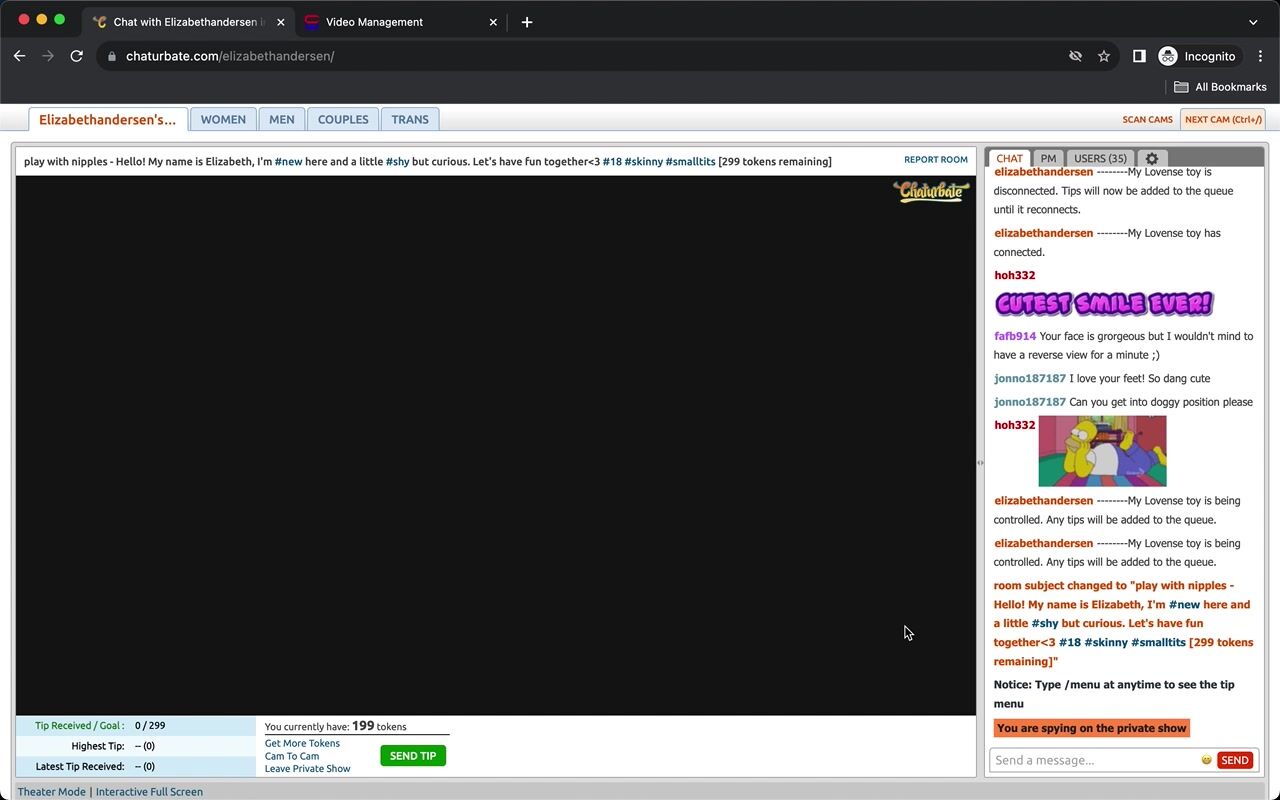Screen dimensions: 1280x800
Task: Click jonno187187 beside I love your feet
Action: (1030, 378)
